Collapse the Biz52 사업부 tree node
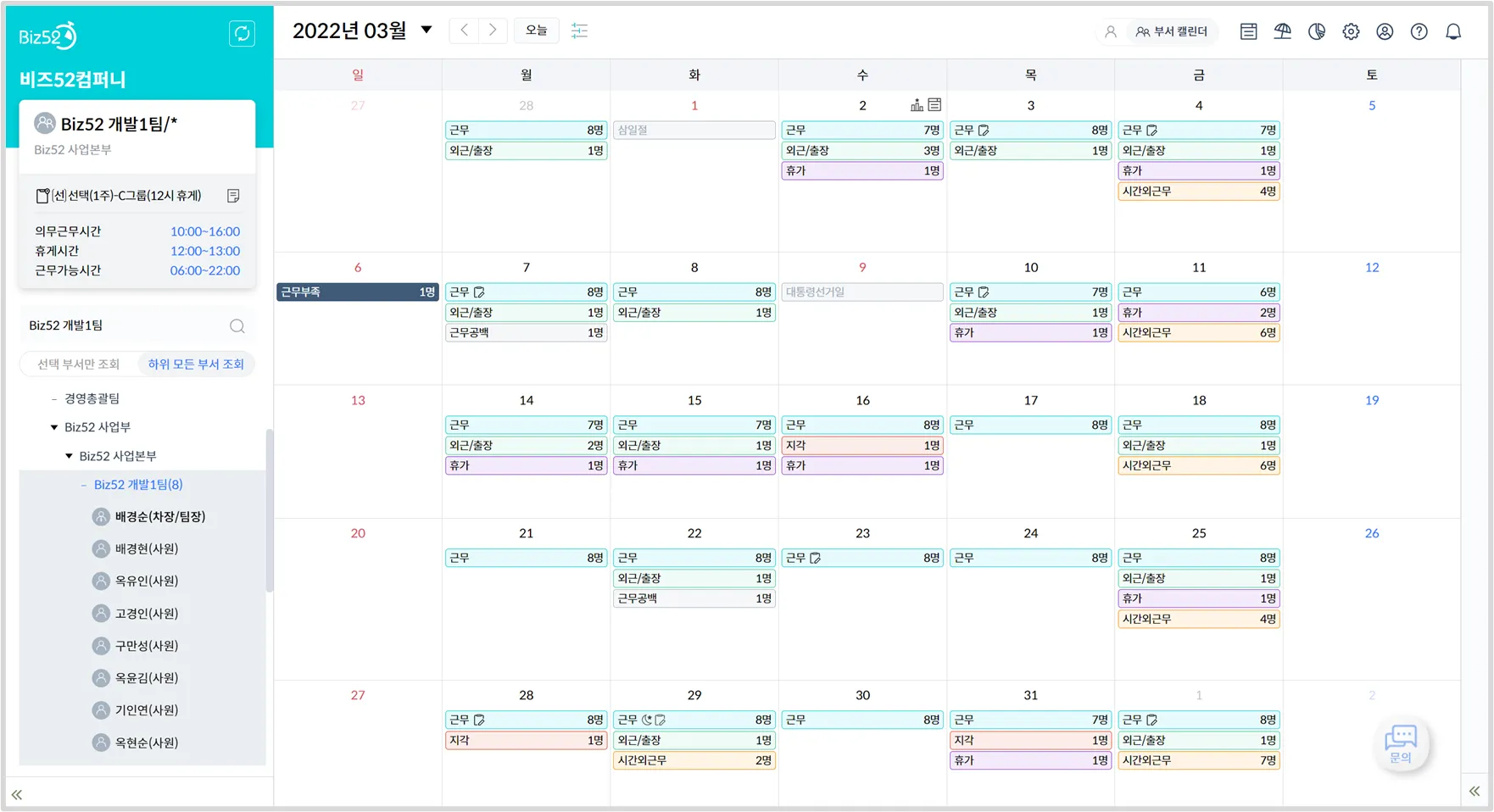 [x=54, y=427]
